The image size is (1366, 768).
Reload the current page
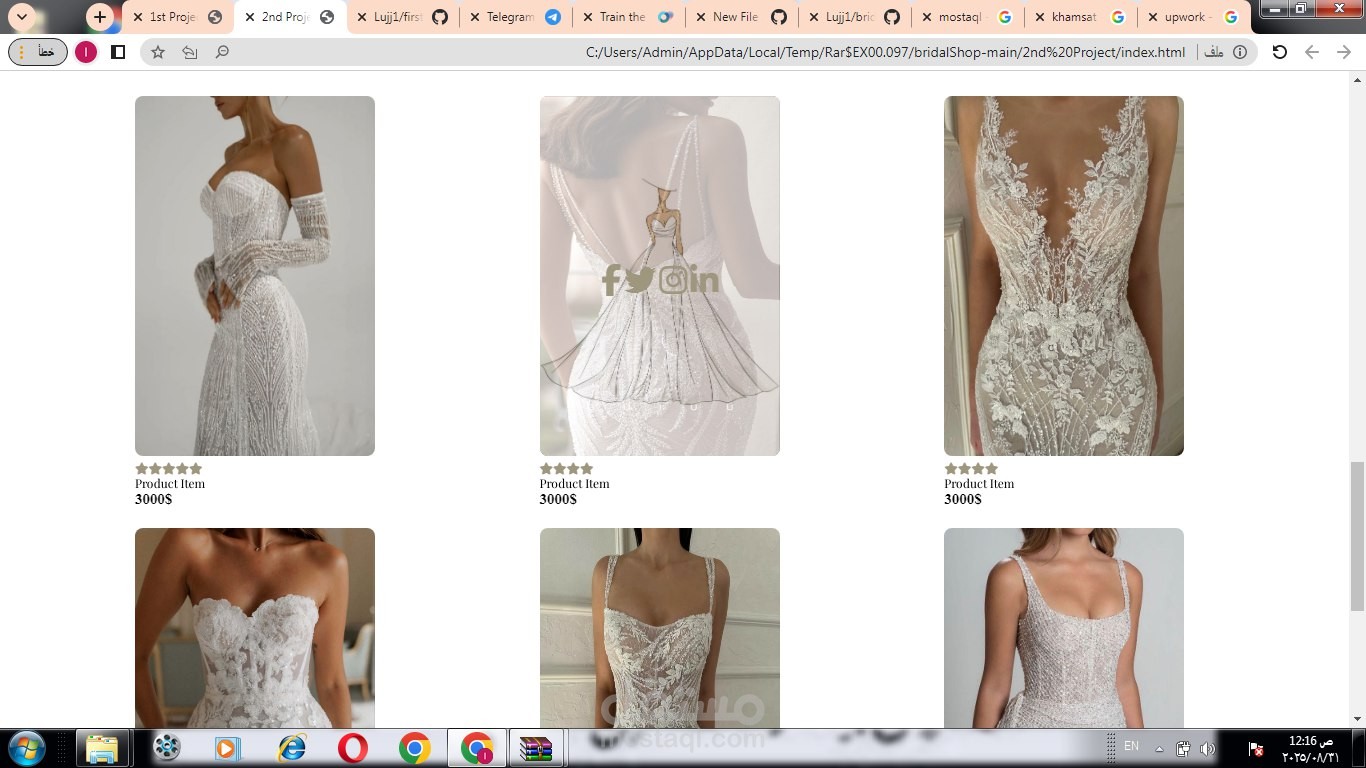1279,52
